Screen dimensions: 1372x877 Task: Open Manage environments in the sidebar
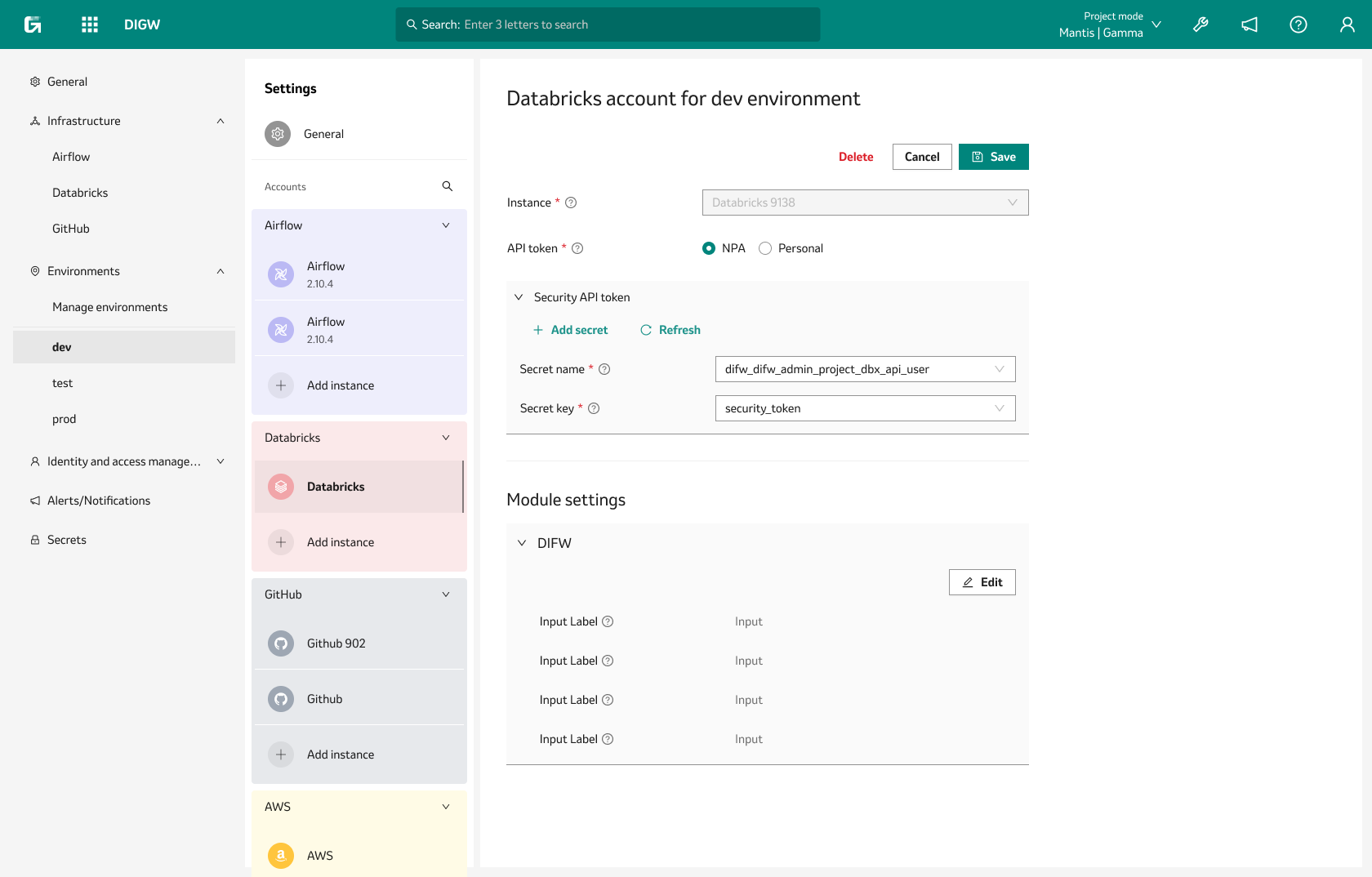109,307
